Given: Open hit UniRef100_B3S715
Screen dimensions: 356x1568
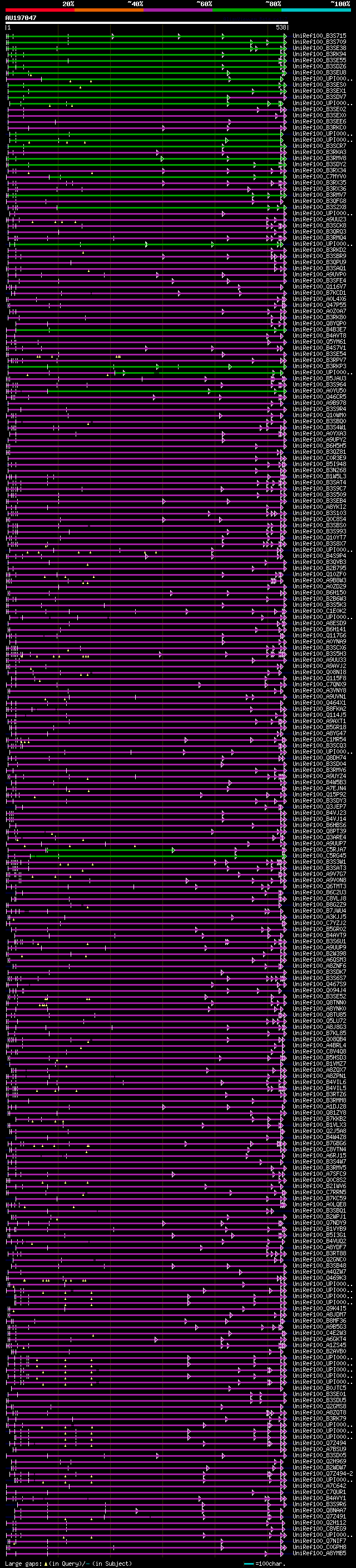Looking at the screenshot, I should 319,36.
